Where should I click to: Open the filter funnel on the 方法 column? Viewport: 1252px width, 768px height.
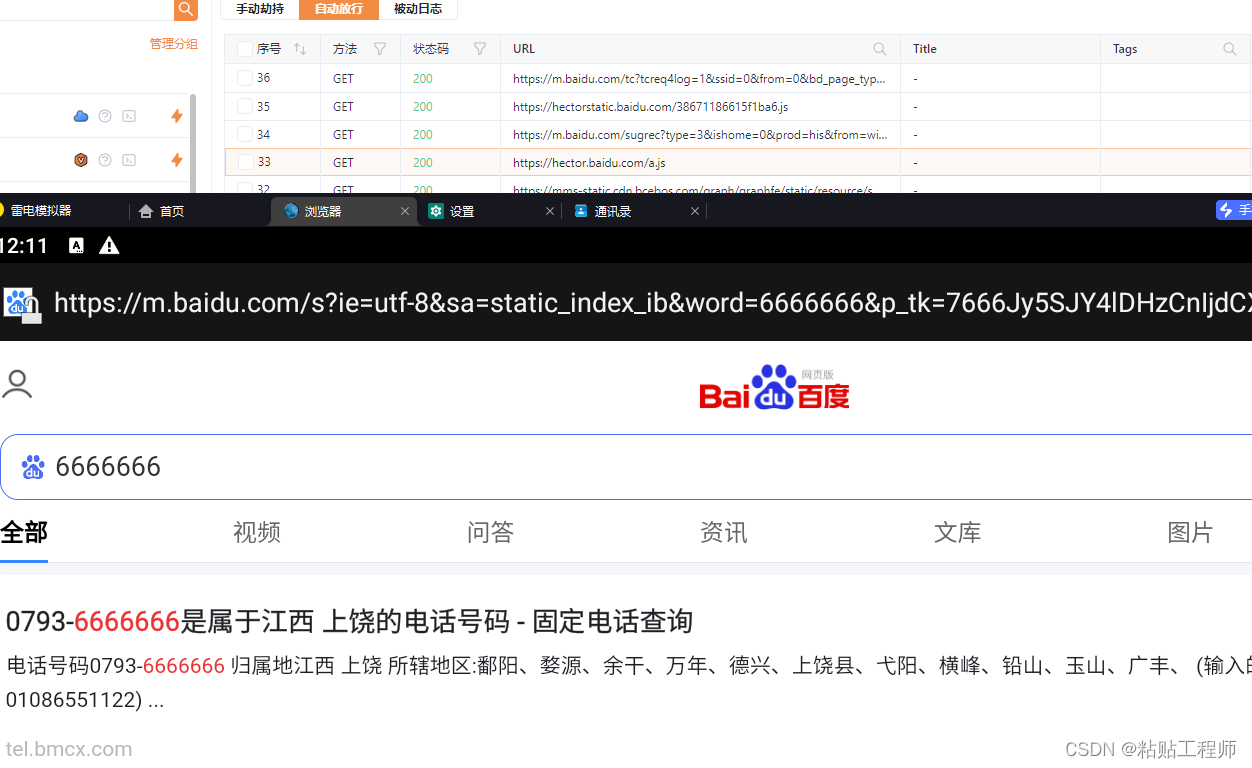point(381,48)
